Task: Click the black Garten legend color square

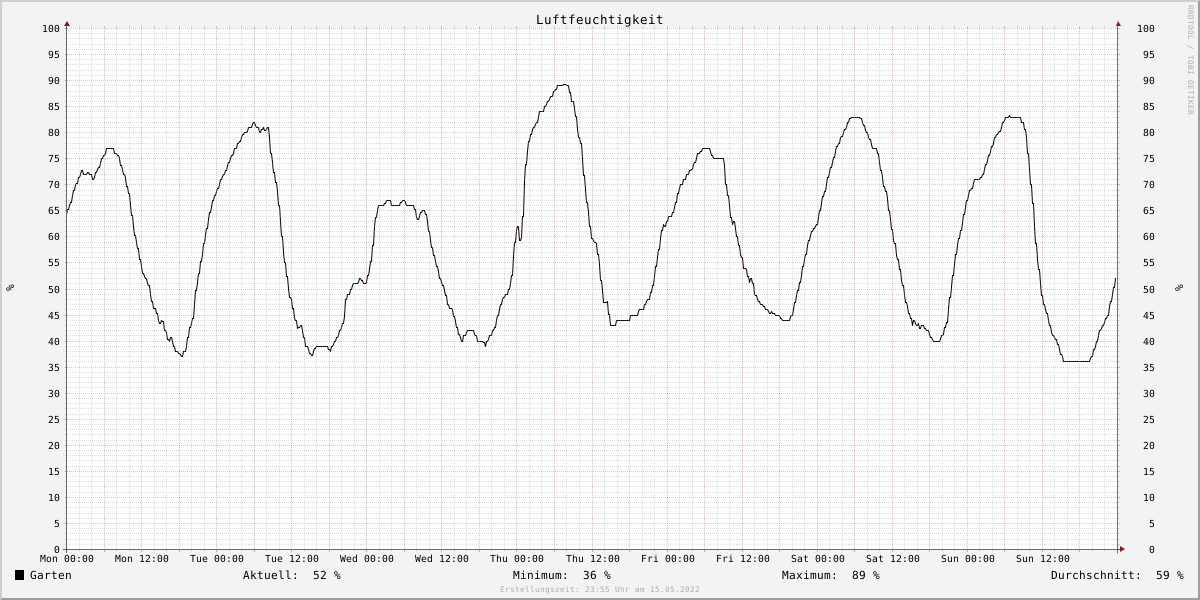Action: click(x=19, y=575)
